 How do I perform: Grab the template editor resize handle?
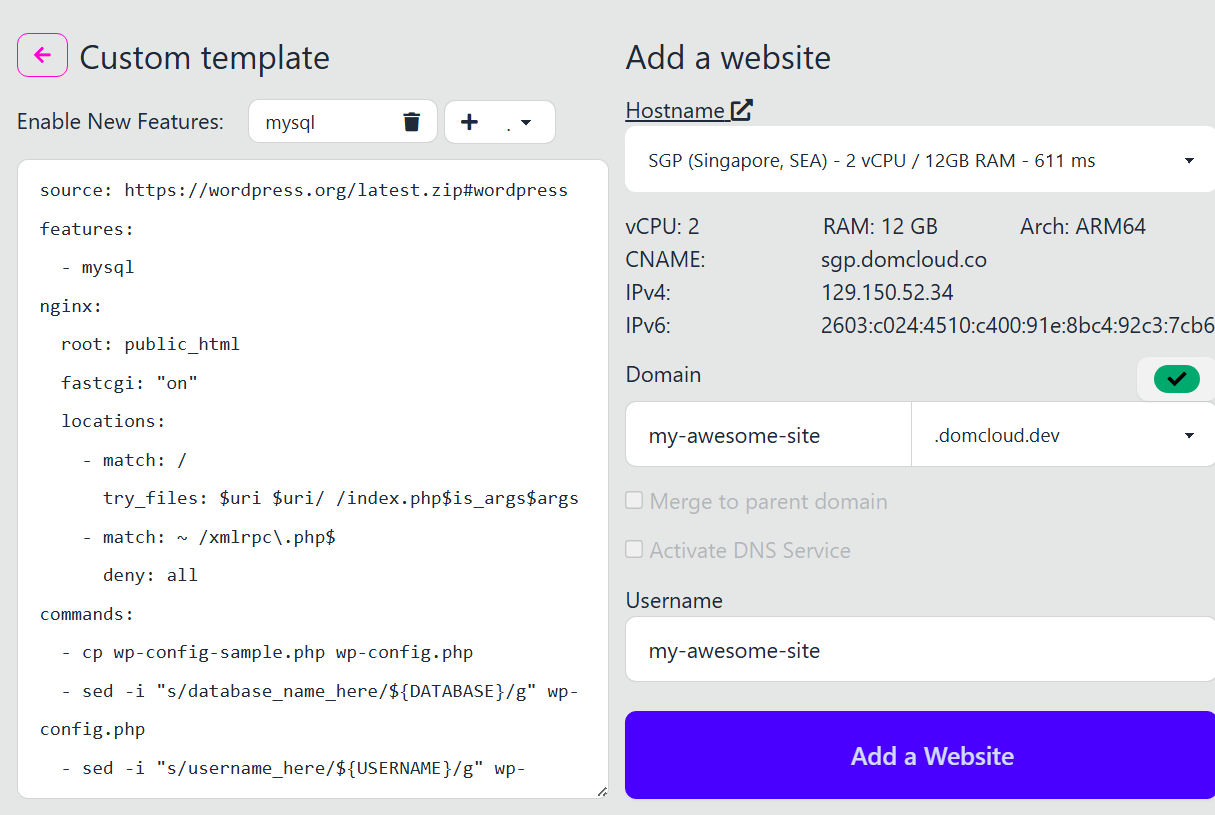[601, 791]
